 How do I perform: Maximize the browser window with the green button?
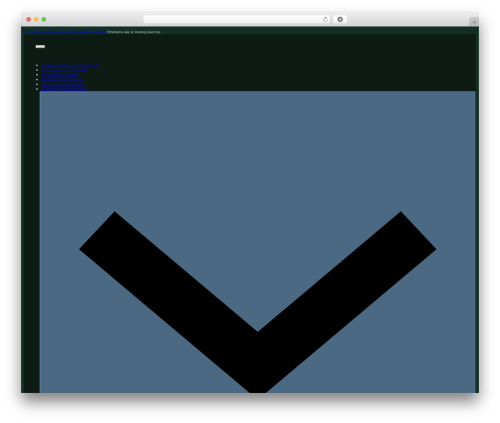pyautogui.click(x=44, y=19)
